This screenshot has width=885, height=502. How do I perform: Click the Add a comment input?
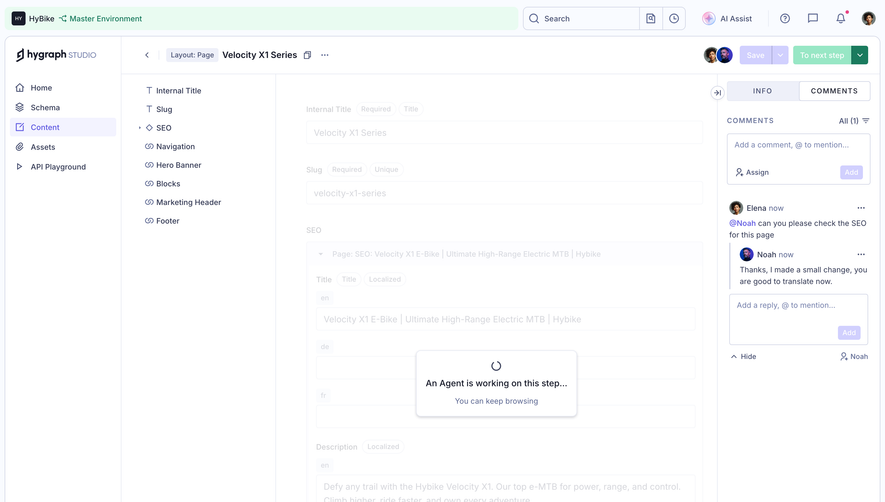(x=798, y=145)
